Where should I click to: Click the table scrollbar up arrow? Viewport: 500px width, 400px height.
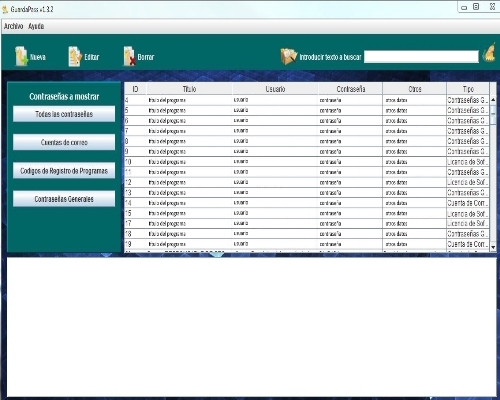493,100
